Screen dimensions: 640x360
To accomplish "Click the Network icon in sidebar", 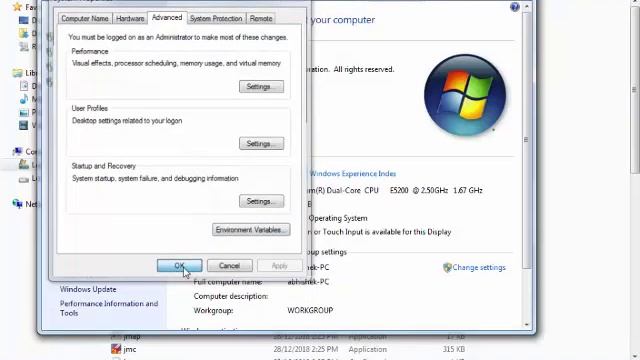I will pyautogui.click(x=17, y=204).
